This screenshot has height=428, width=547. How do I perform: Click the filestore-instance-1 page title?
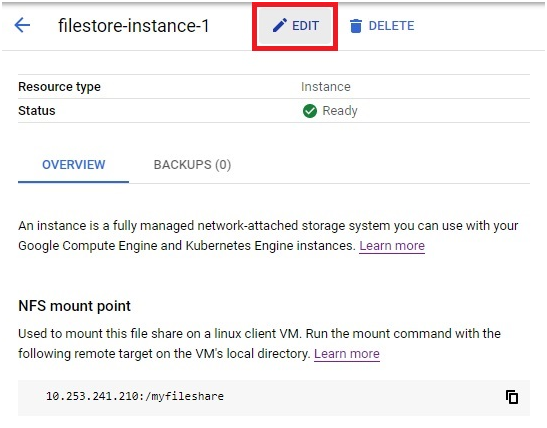point(134,26)
